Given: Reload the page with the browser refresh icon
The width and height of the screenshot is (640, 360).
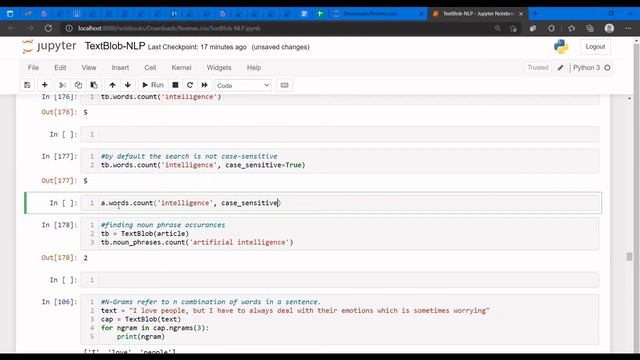Looking at the screenshot, I should pyautogui.click(x=48, y=28).
